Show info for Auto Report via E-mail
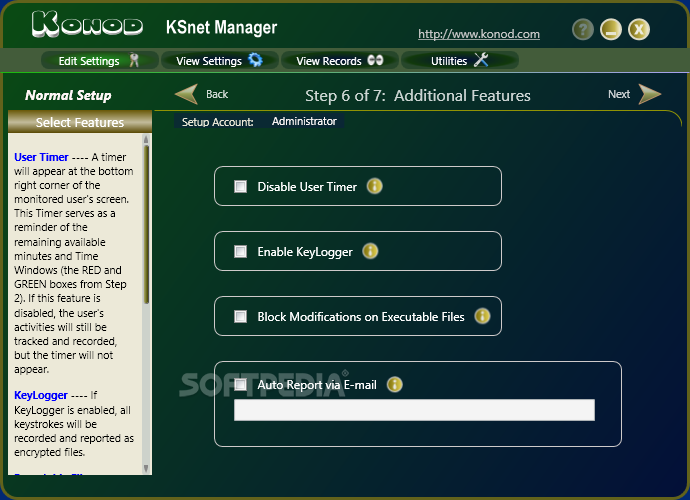The height and width of the screenshot is (500, 690). click(x=394, y=384)
